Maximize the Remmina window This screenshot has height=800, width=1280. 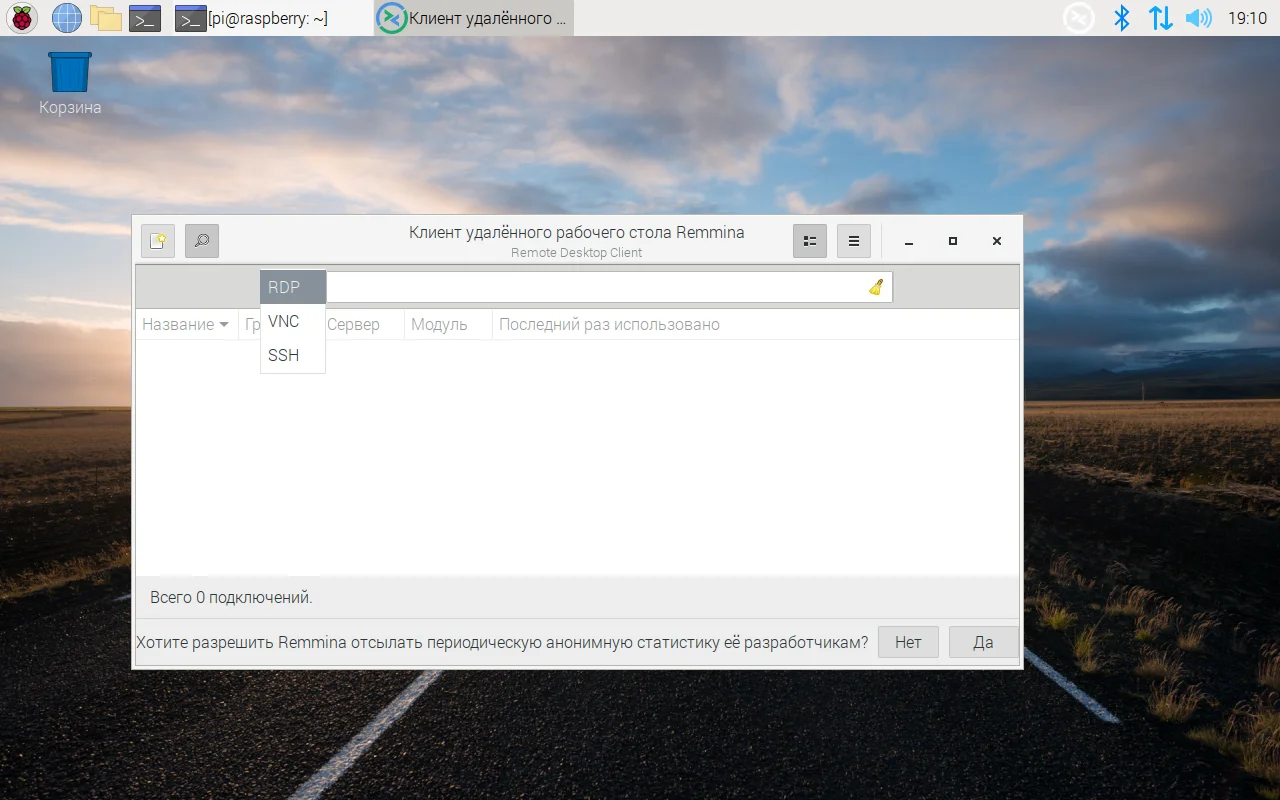click(x=953, y=241)
